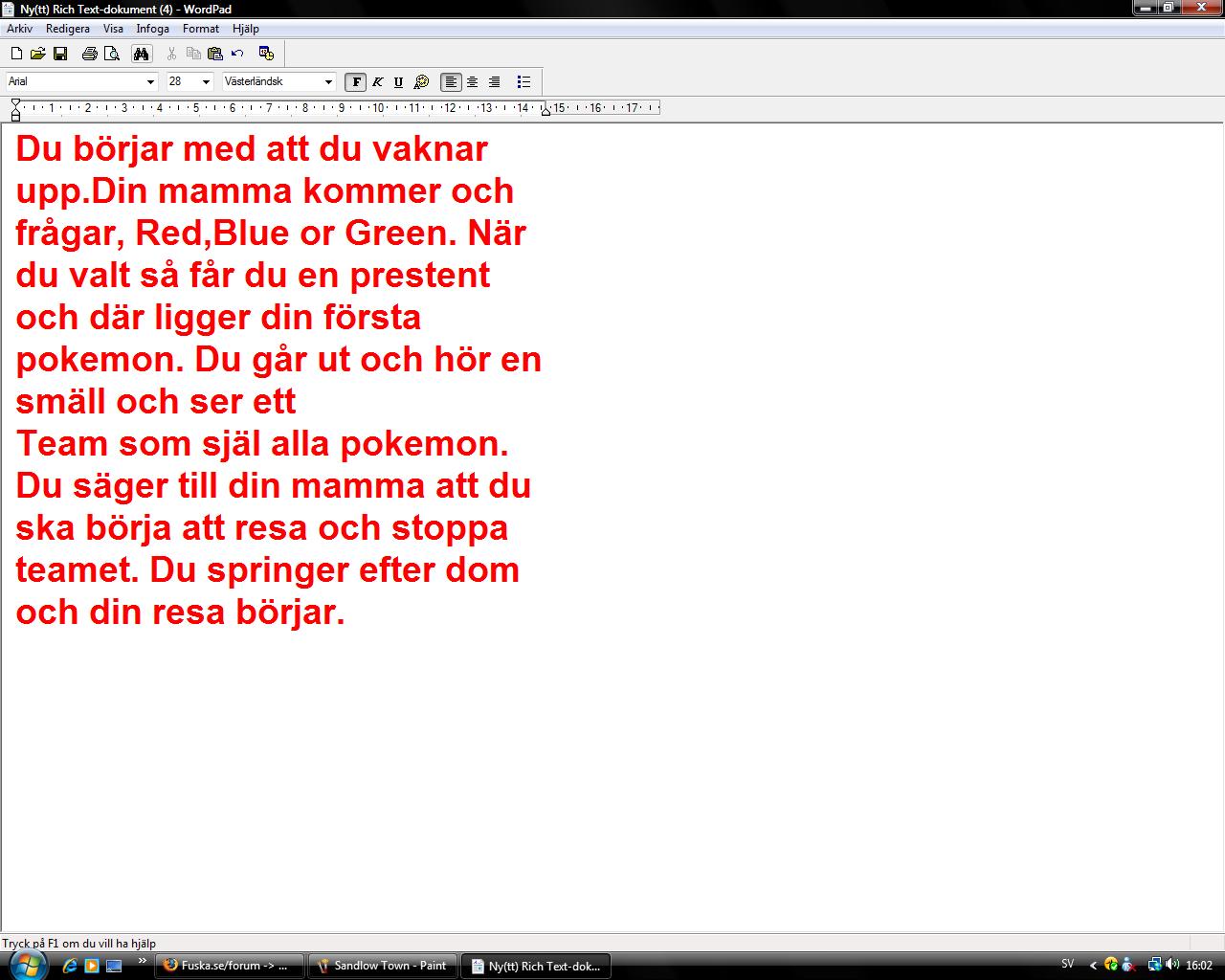Screen dimensions: 1225x980
Task: Click Show Desktop quick launch icon
Action: click(x=114, y=966)
